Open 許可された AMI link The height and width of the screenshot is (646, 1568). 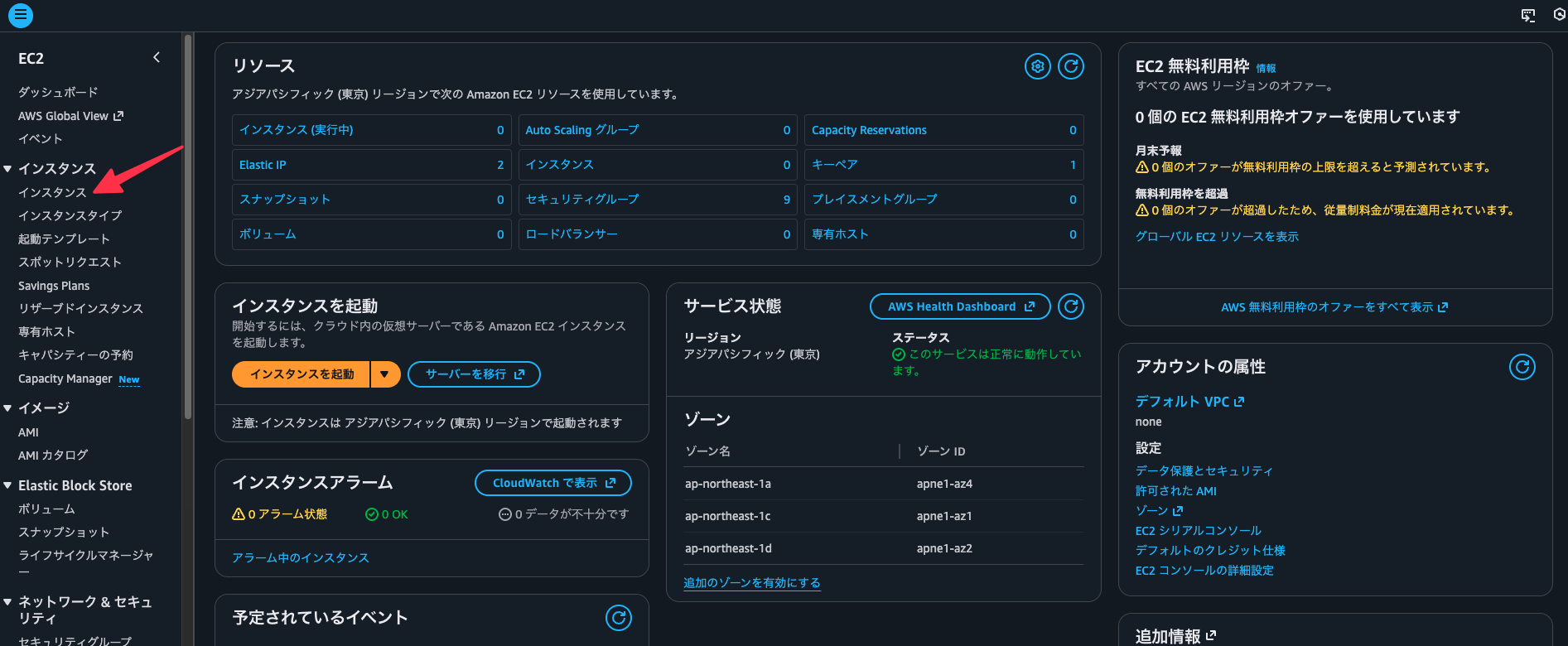1175,491
